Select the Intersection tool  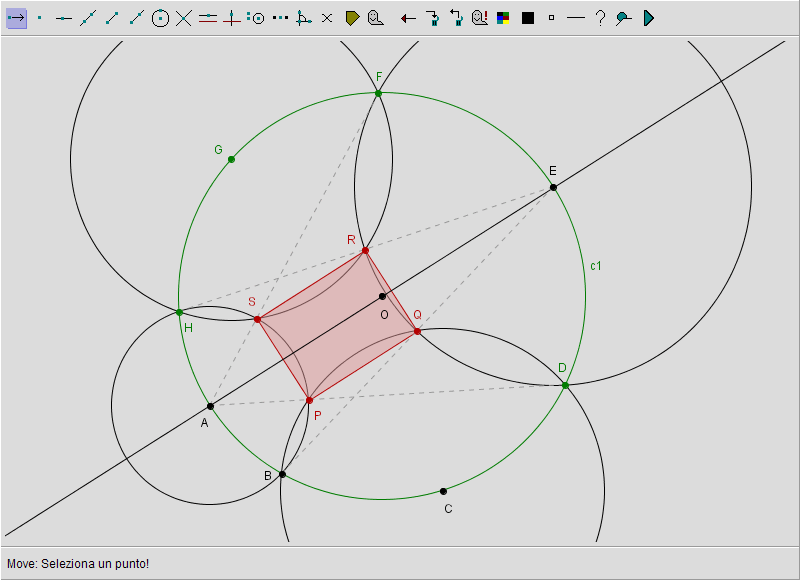pos(184,18)
